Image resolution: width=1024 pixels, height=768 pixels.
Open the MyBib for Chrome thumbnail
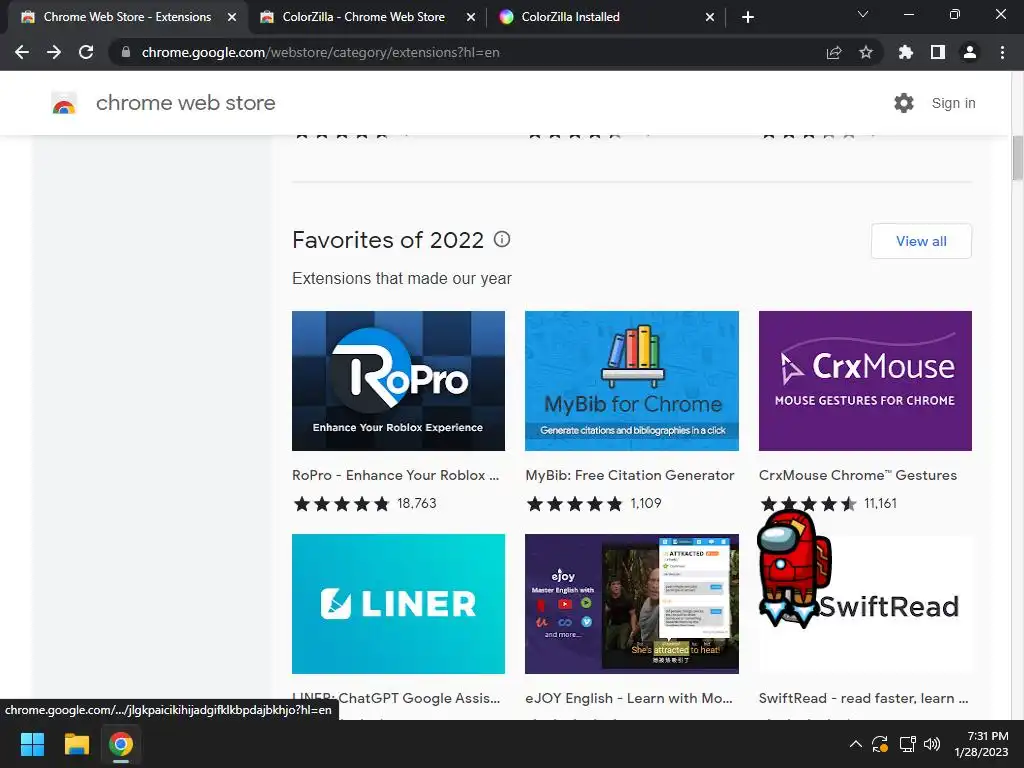click(x=632, y=381)
